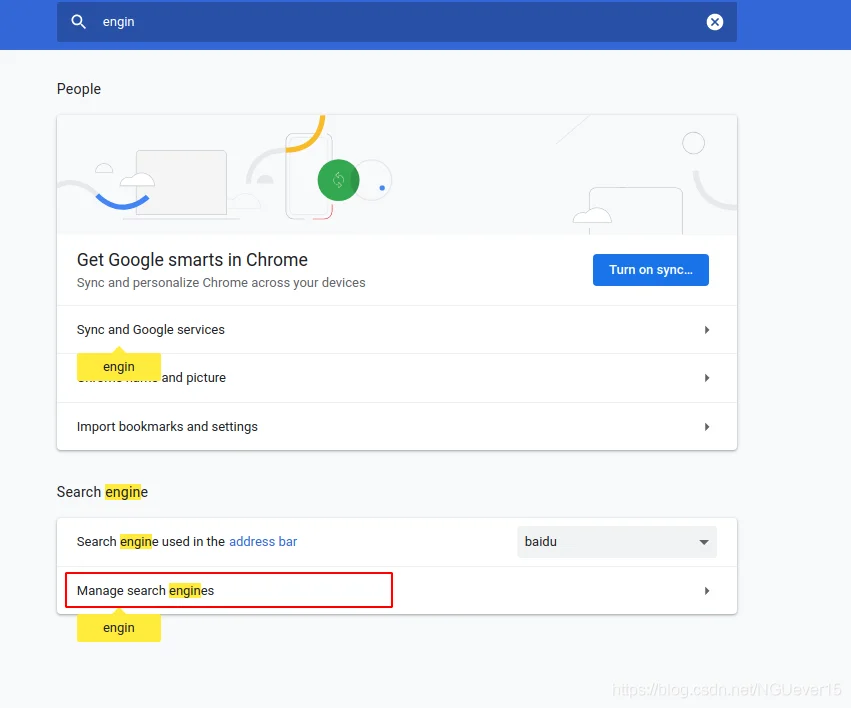Click the yellow 'engin' bubble below Manage search engines

[x=119, y=628]
